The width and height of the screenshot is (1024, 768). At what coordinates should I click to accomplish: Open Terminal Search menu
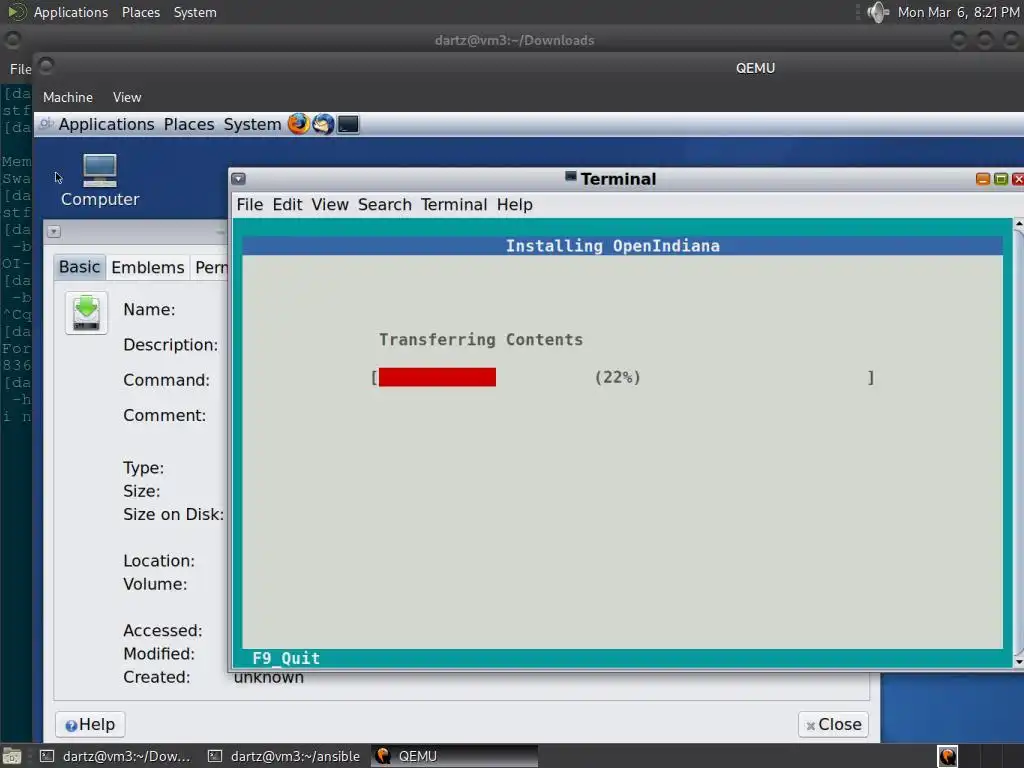[385, 204]
